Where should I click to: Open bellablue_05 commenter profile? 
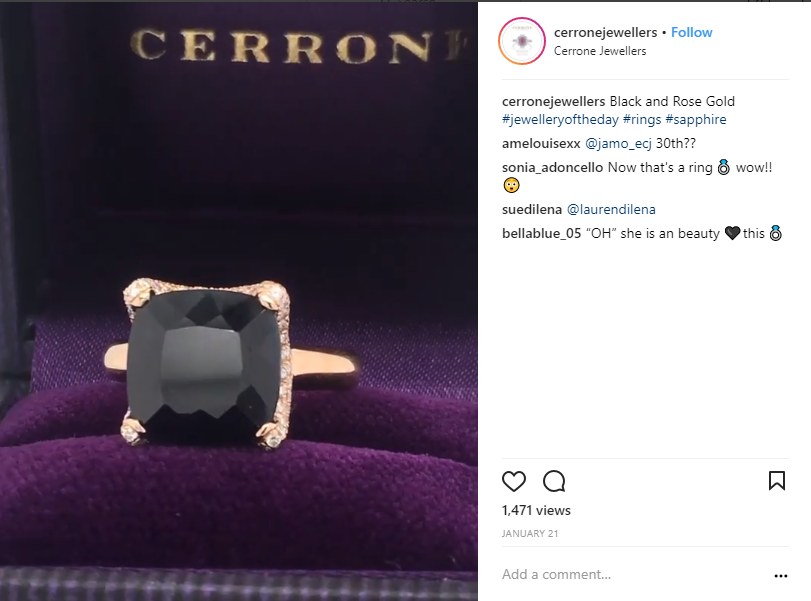tap(542, 234)
